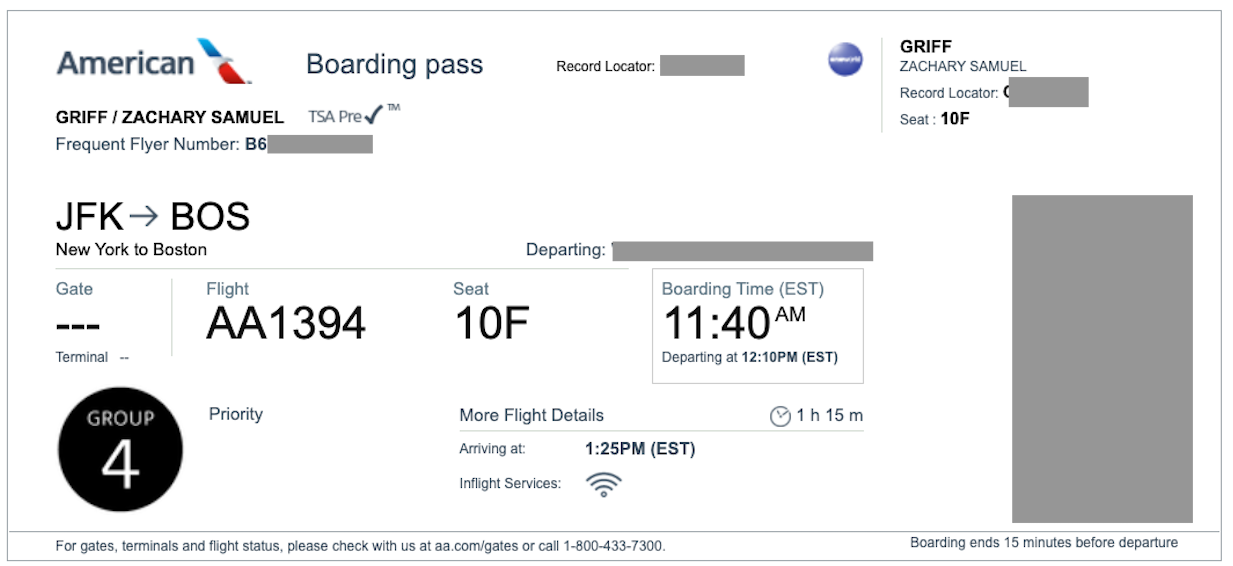
Task: Click the TSA Pre checkmark icon
Action: [x=374, y=116]
